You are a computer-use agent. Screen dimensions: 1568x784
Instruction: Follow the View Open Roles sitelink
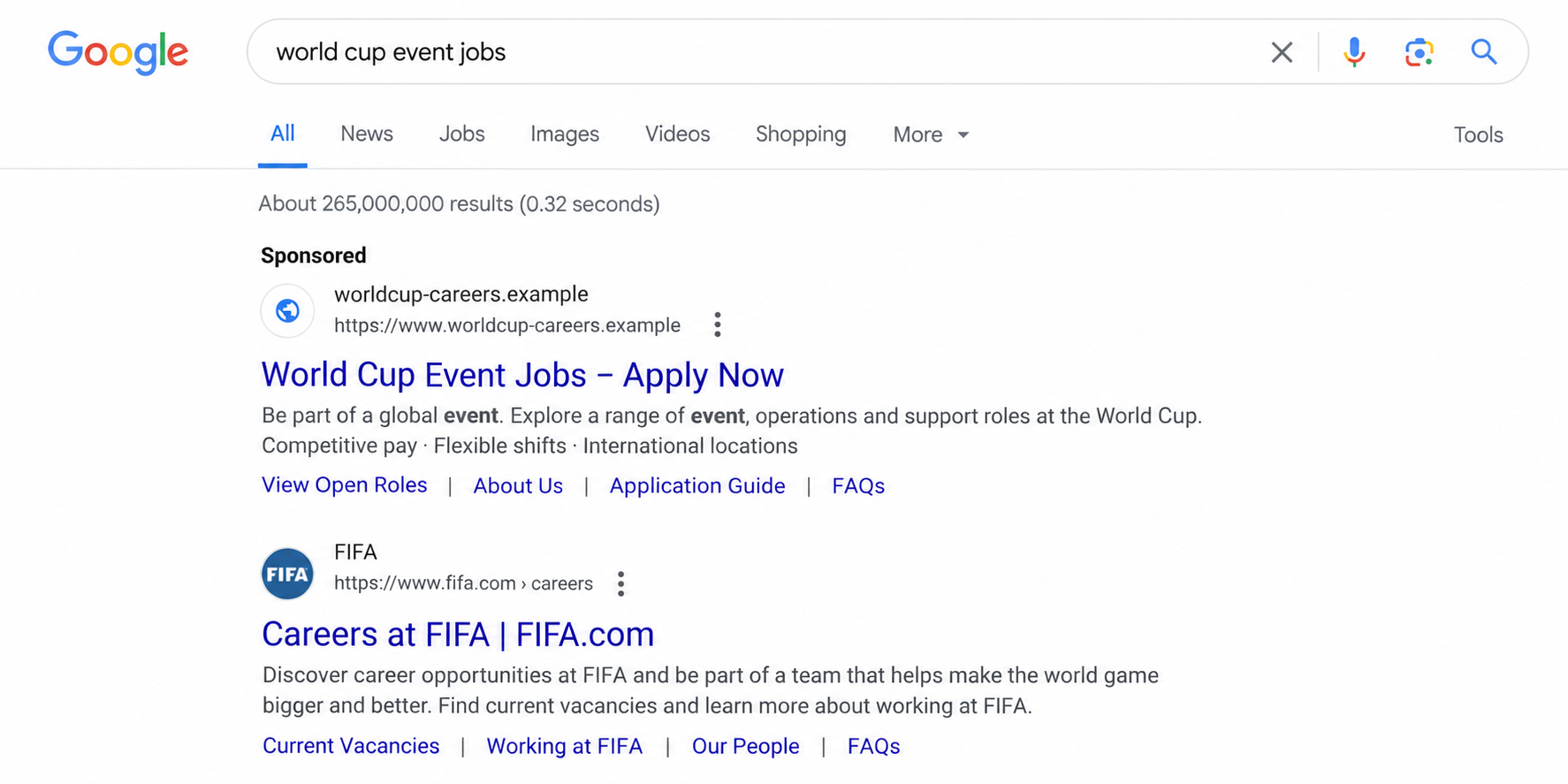click(x=344, y=485)
